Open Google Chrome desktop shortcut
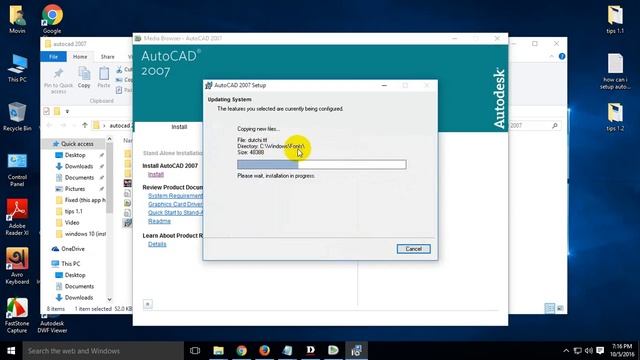This screenshot has height=360, width=640. point(52,20)
